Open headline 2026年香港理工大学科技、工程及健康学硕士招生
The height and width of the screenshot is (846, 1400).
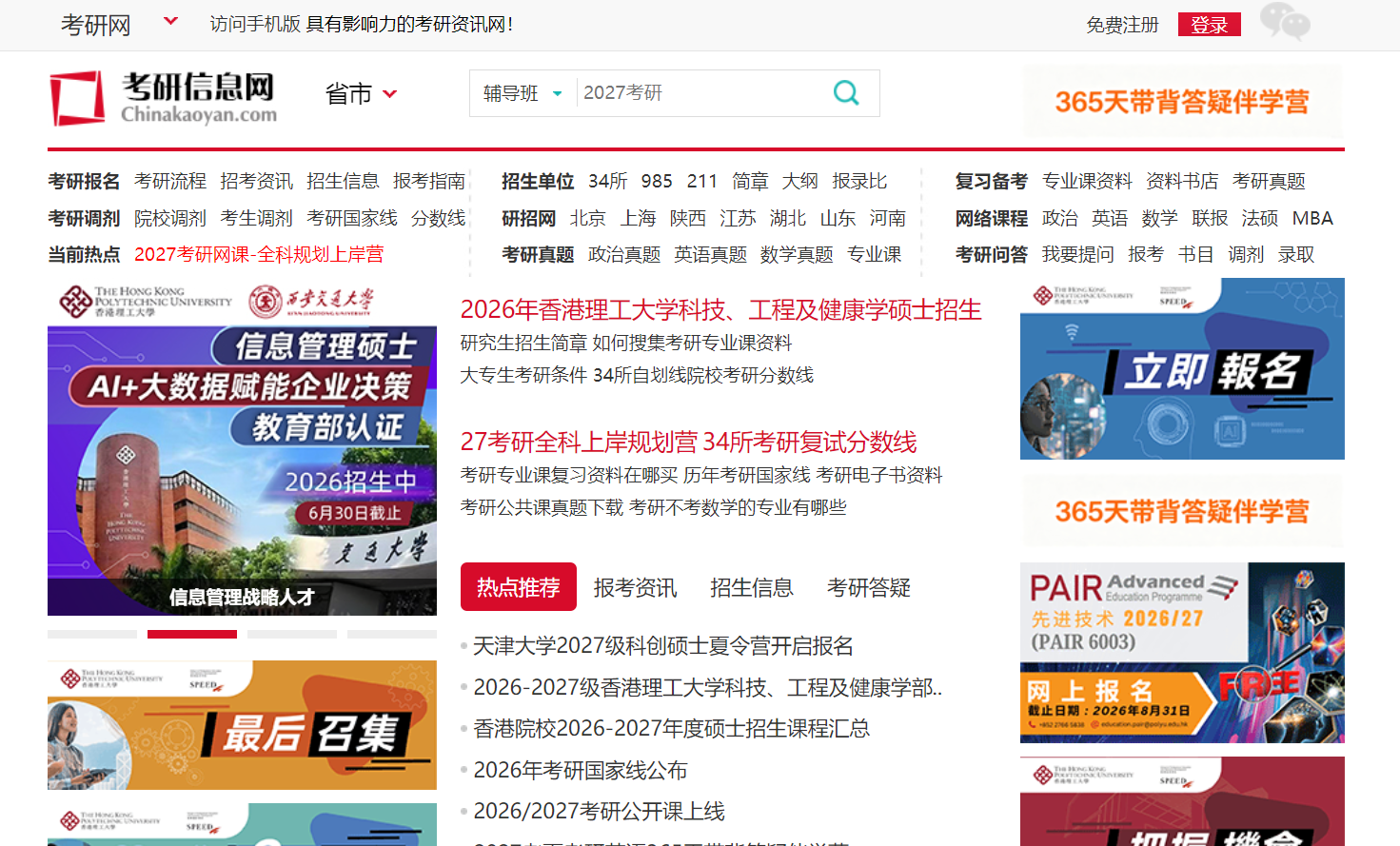(x=721, y=309)
